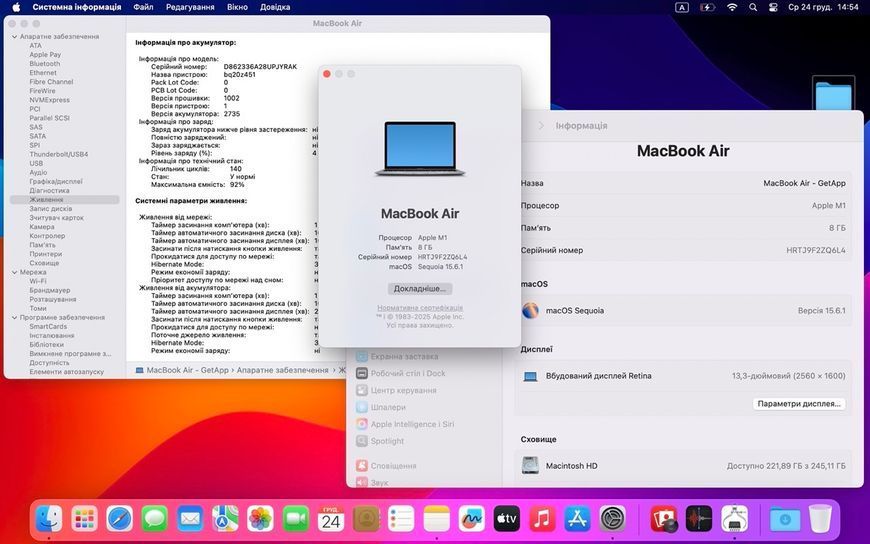Screen dimensions: 870x544
Task: Open Music app in the Dock
Action: coord(542,520)
